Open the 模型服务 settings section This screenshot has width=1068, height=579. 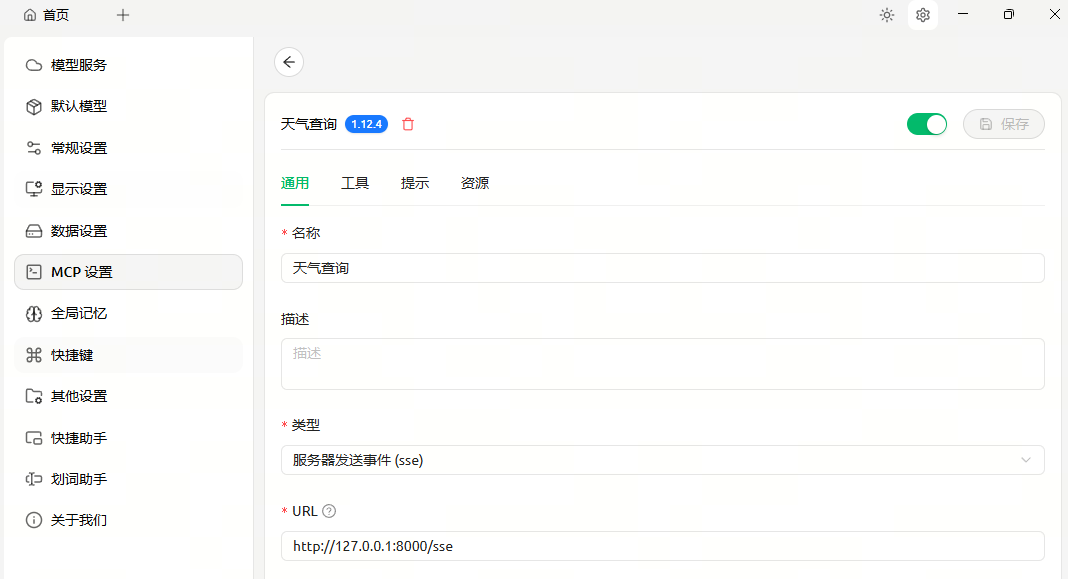pos(78,64)
